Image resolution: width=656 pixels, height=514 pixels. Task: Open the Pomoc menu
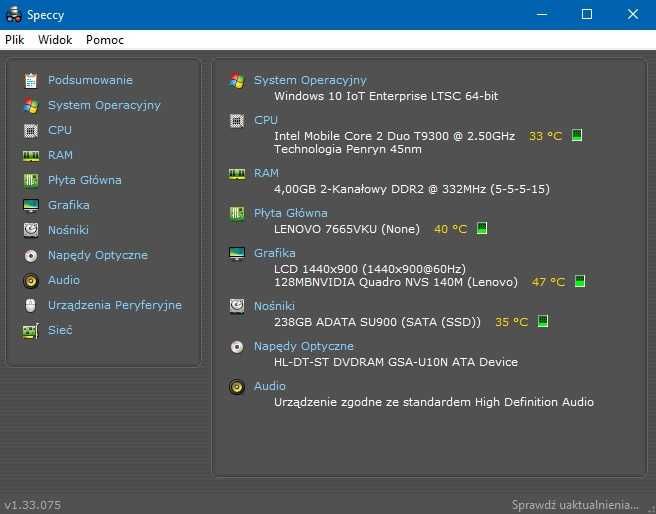(105, 40)
